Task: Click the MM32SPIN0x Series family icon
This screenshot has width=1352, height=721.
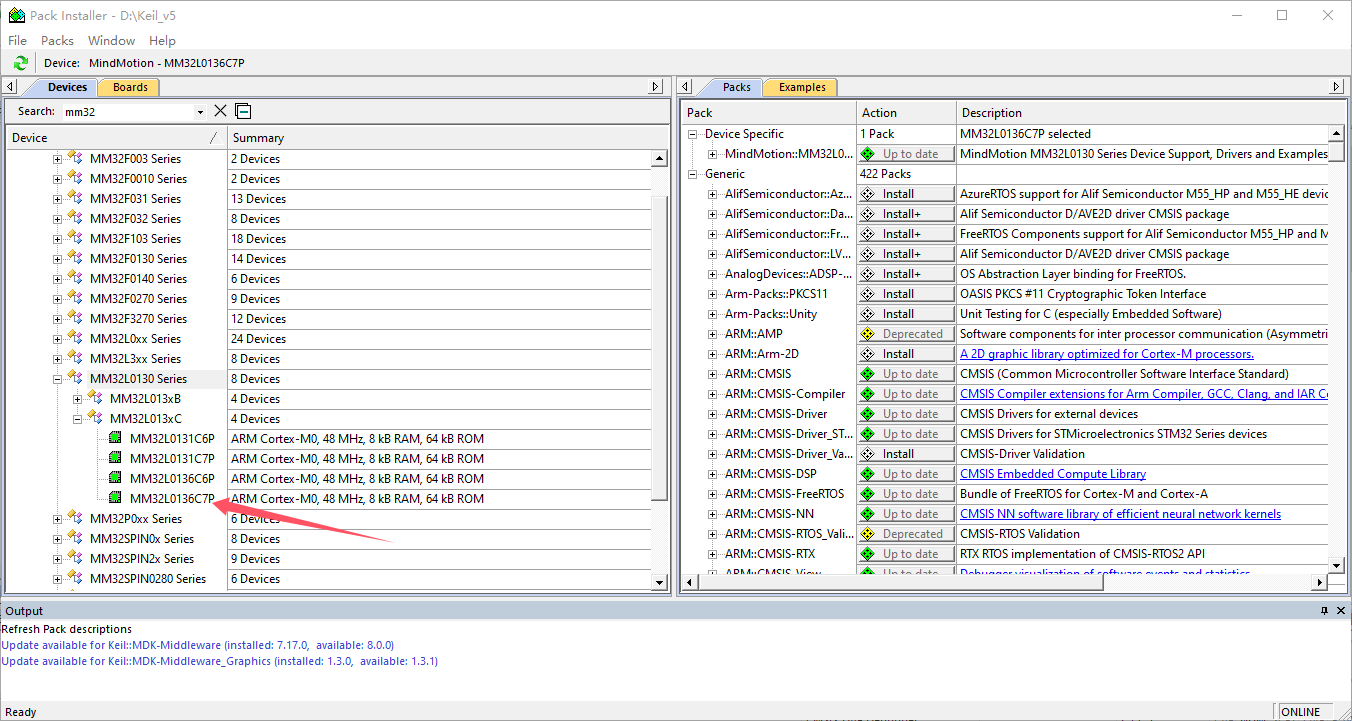Action: [x=75, y=539]
